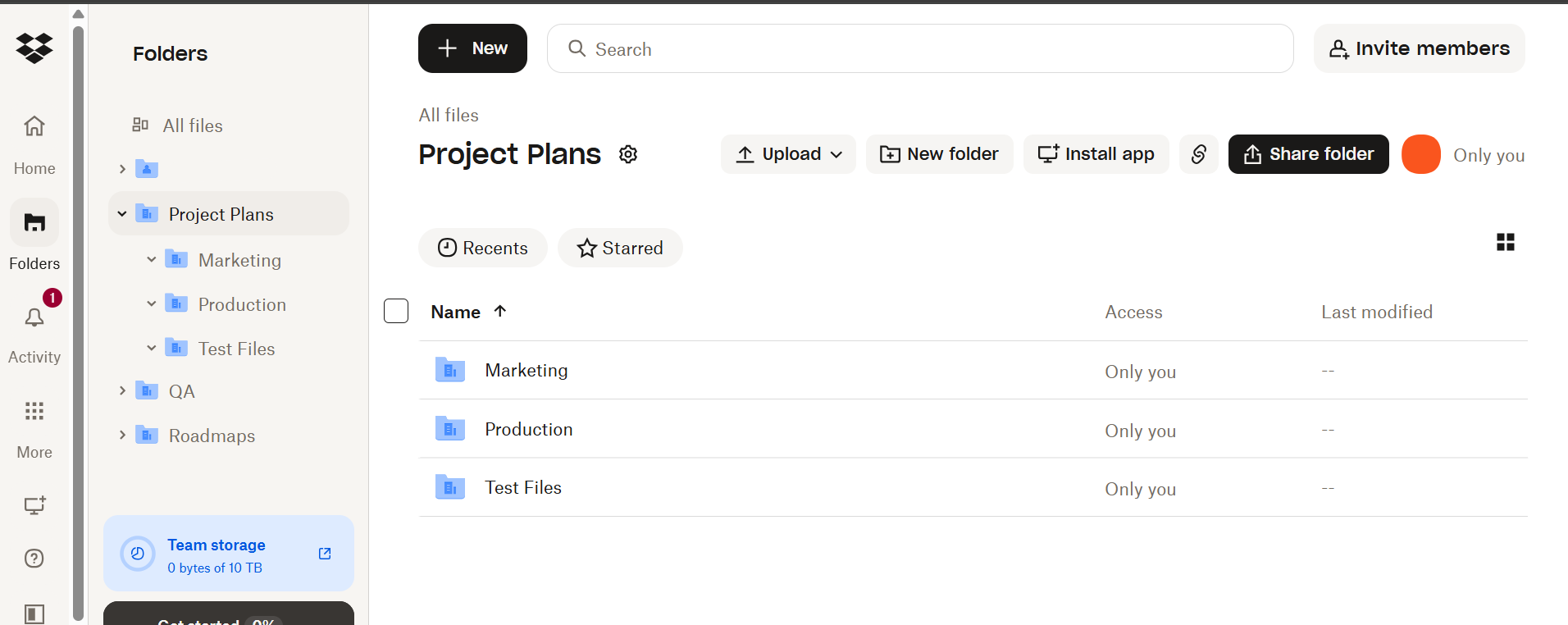This screenshot has height=625, width=1568.
Task: Toggle Name column sort order arrow
Action: click(x=500, y=311)
